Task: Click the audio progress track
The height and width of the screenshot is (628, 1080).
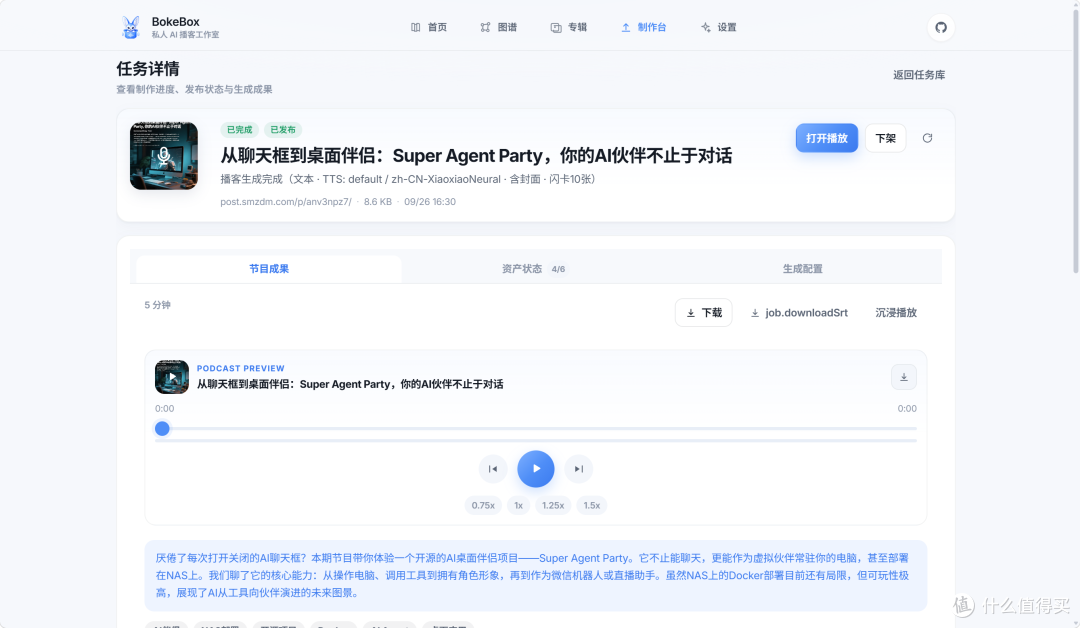Action: [536, 428]
